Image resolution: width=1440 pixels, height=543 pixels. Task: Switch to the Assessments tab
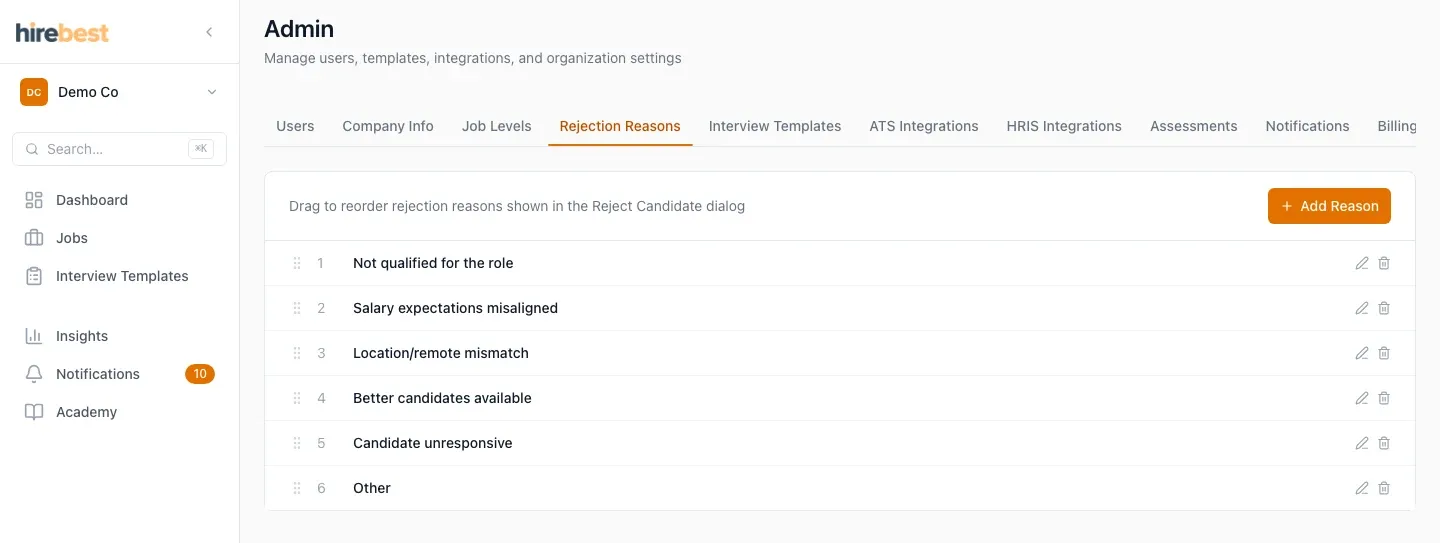(1194, 126)
